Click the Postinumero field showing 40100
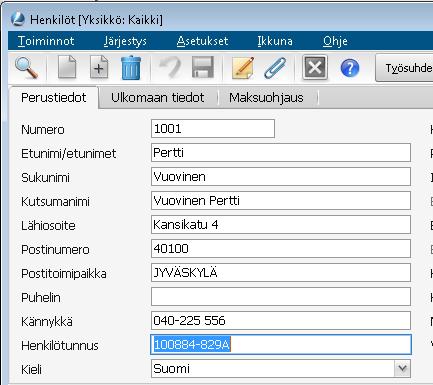Image resolution: width=433 pixels, height=385 pixels. point(281,249)
